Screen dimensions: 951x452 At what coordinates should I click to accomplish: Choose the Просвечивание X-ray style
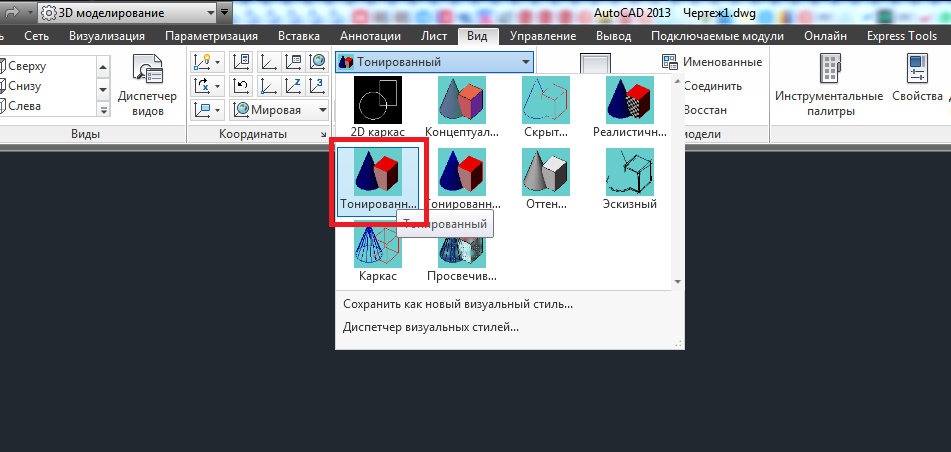click(x=462, y=250)
